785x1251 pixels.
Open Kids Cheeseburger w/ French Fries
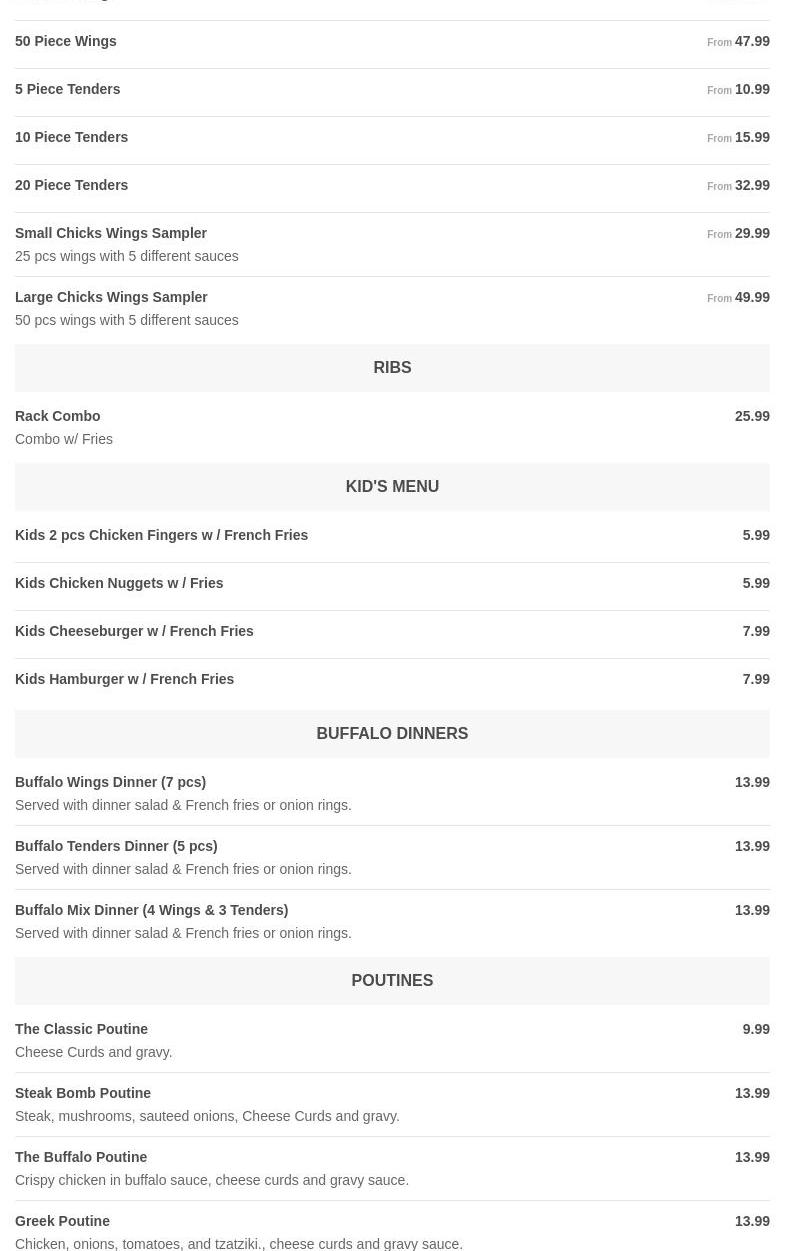point(134,632)
